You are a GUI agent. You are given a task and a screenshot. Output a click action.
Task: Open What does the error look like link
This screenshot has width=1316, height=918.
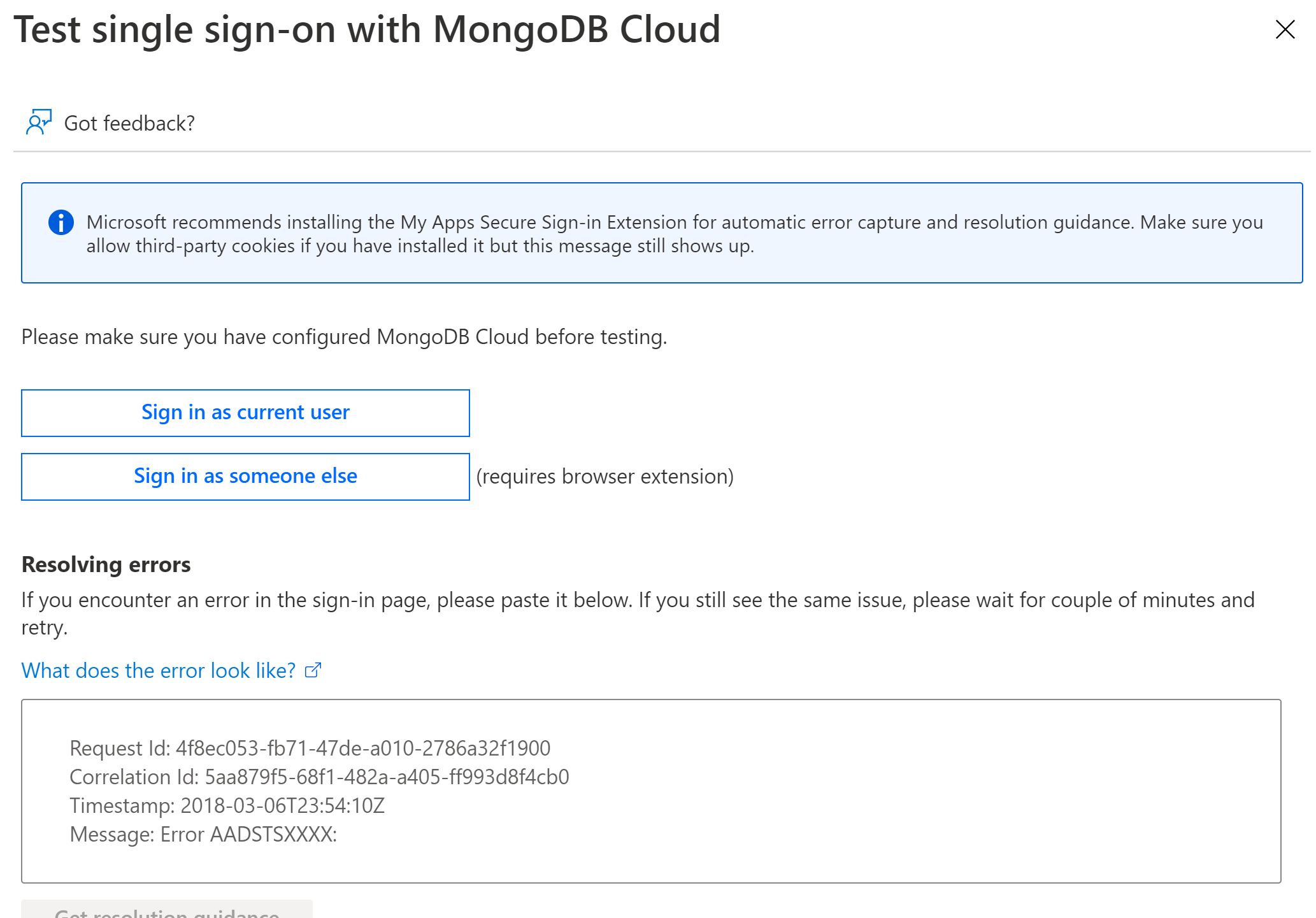159,670
